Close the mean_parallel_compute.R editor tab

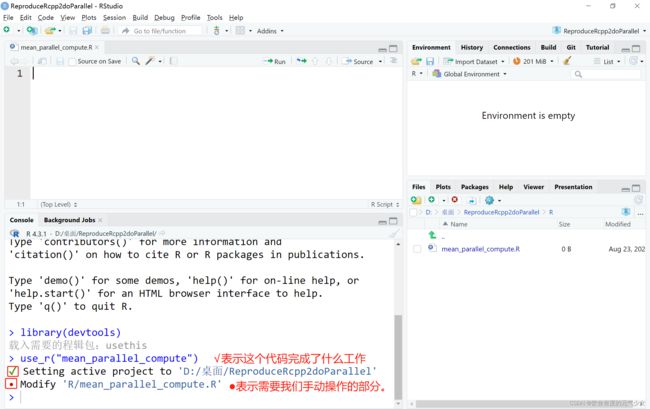(97, 47)
